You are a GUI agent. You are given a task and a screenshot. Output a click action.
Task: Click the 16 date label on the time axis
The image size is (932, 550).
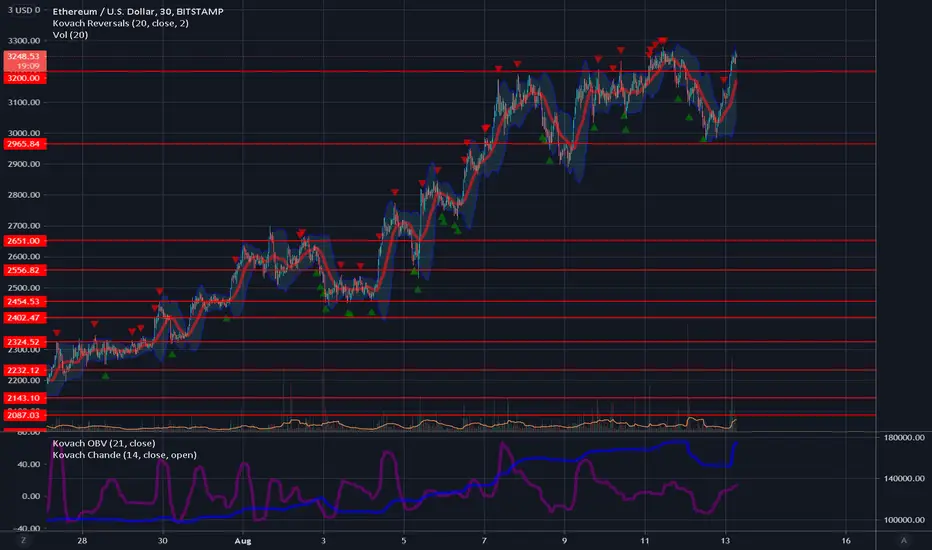point(846,541)
